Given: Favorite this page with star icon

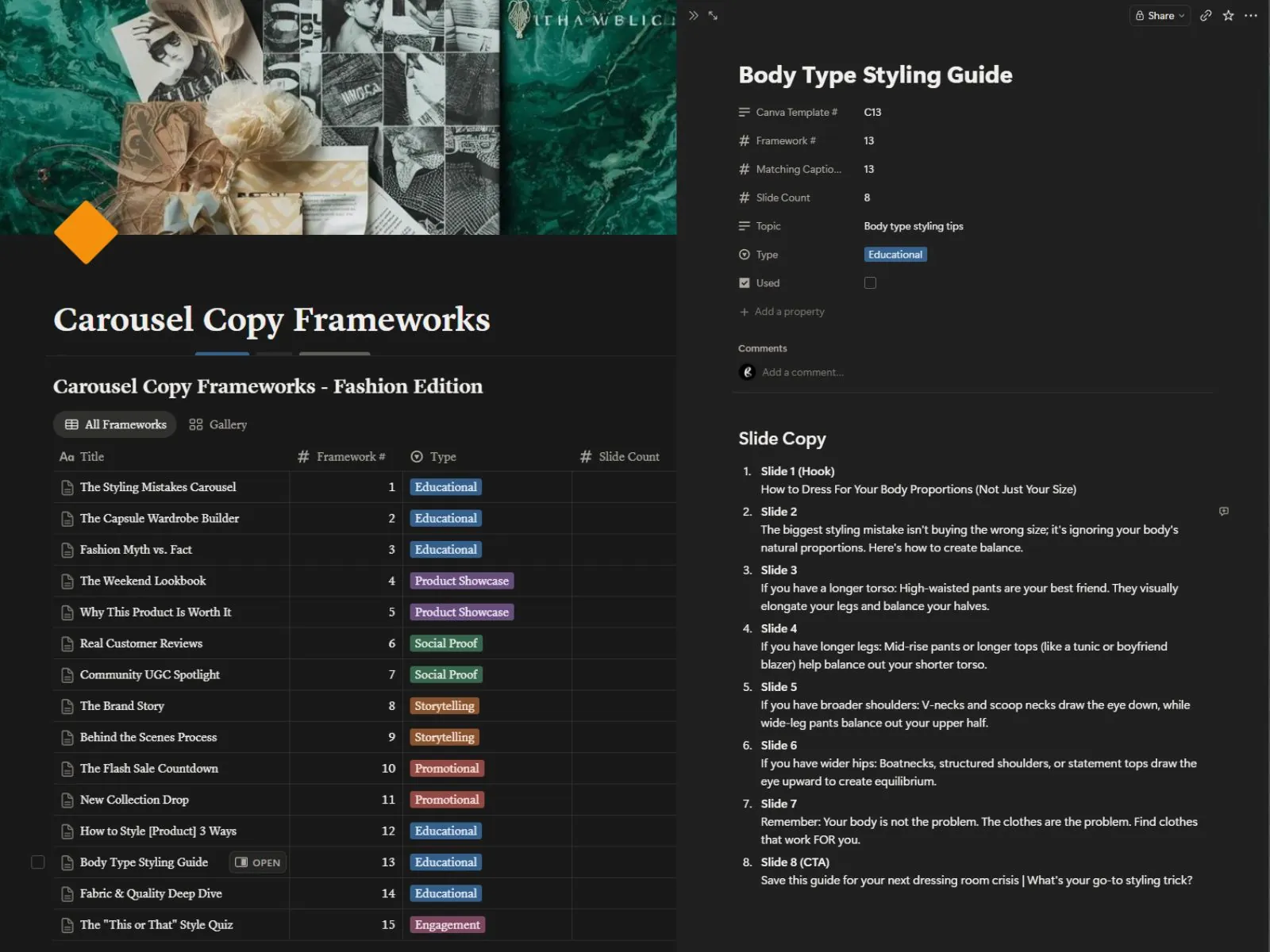Looking at the screenshot, I should click(1228, 16).
